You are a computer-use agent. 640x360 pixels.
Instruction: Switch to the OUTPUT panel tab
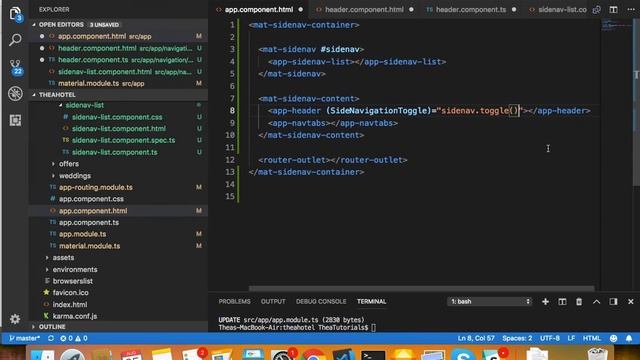[x=273, y=302]
